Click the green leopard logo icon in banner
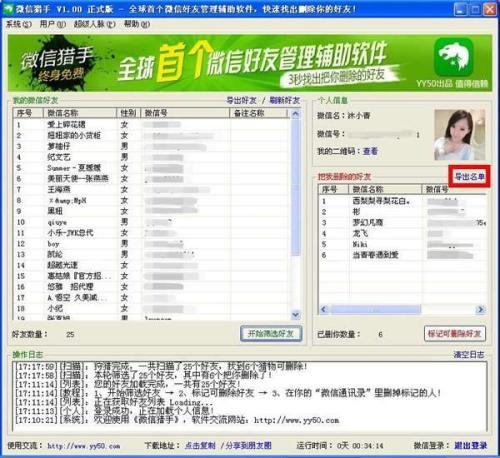This screenshot has width=500, height=458. pyautogui.click(x=454, y=57)
